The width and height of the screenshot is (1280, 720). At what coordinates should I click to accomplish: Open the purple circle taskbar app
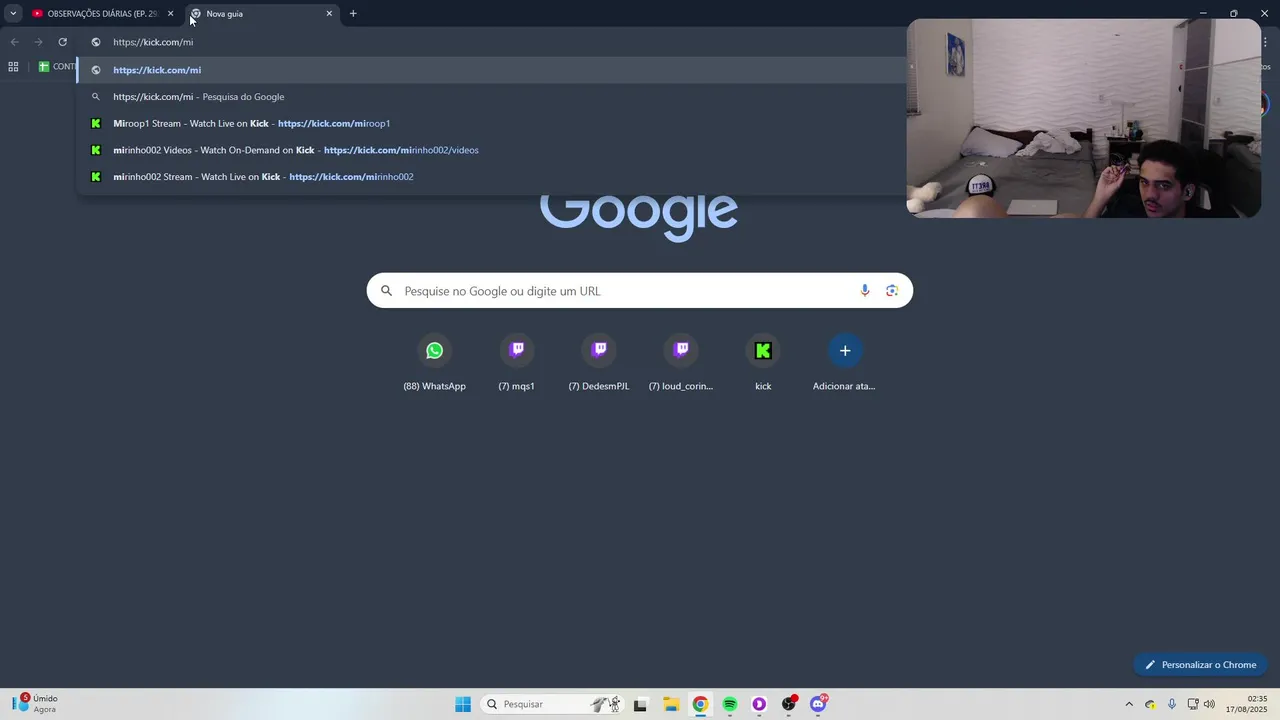759,704
